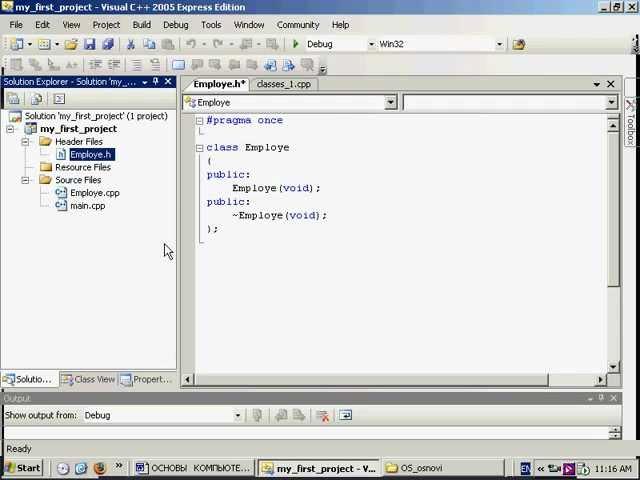Click the Increase Indent icon
The image size is (640, 480).
[114, 64]
